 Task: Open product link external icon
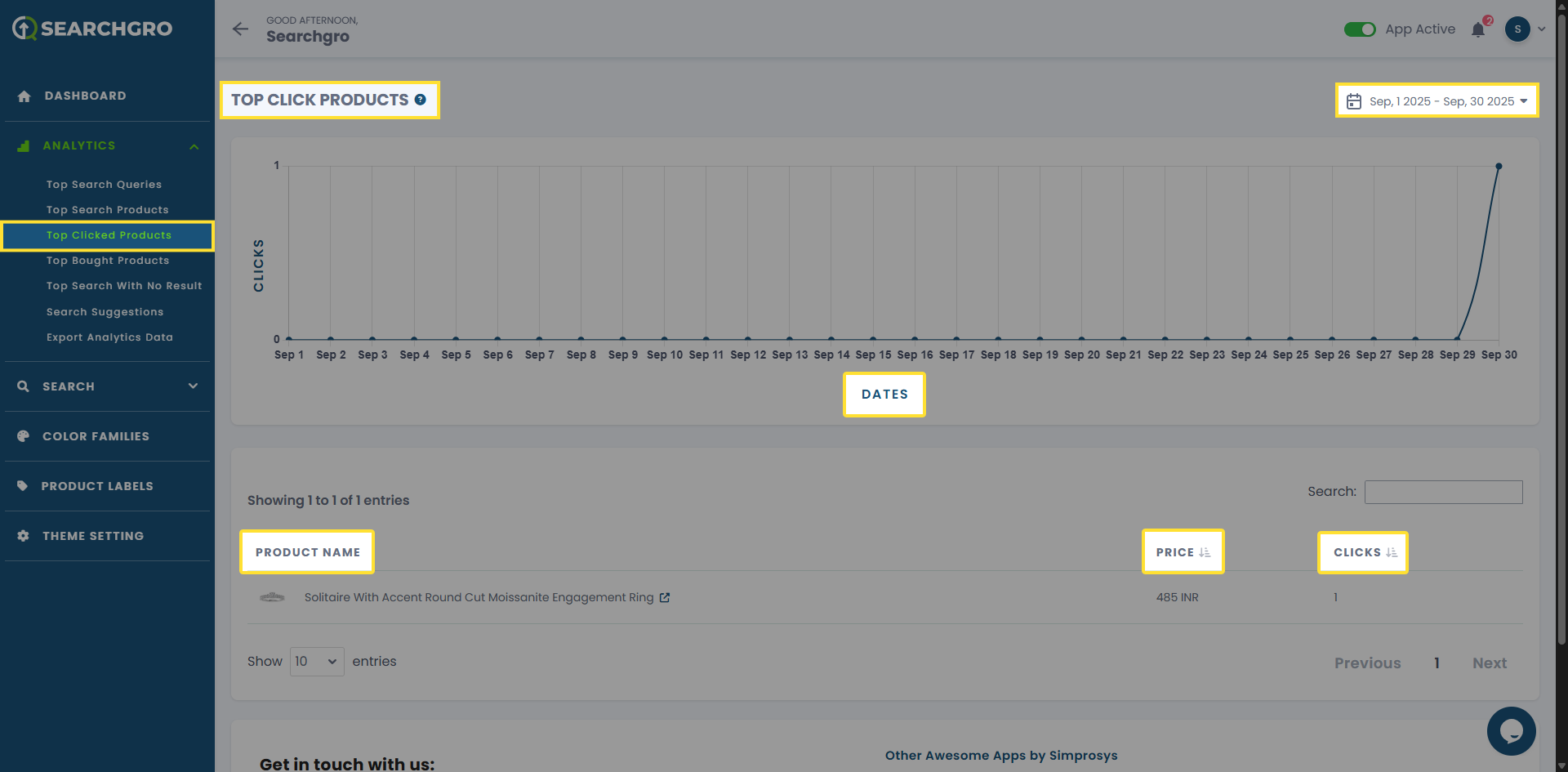(665, 598)
